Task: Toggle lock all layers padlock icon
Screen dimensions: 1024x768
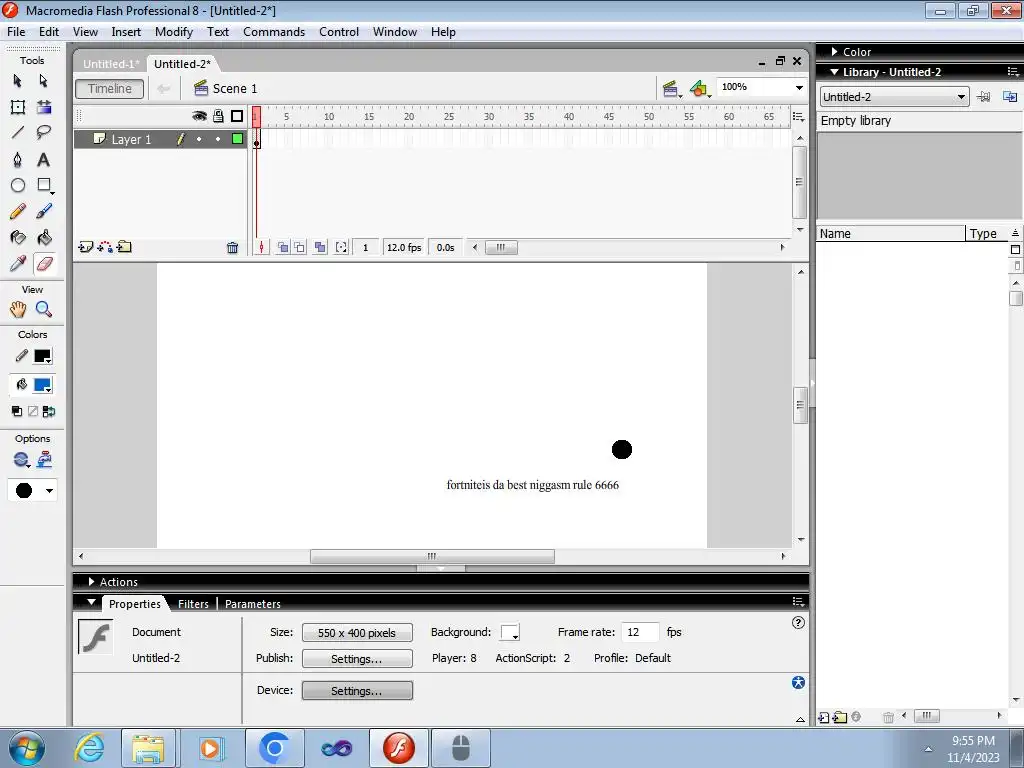Action: pyautogui.click(x=218, y=116)
